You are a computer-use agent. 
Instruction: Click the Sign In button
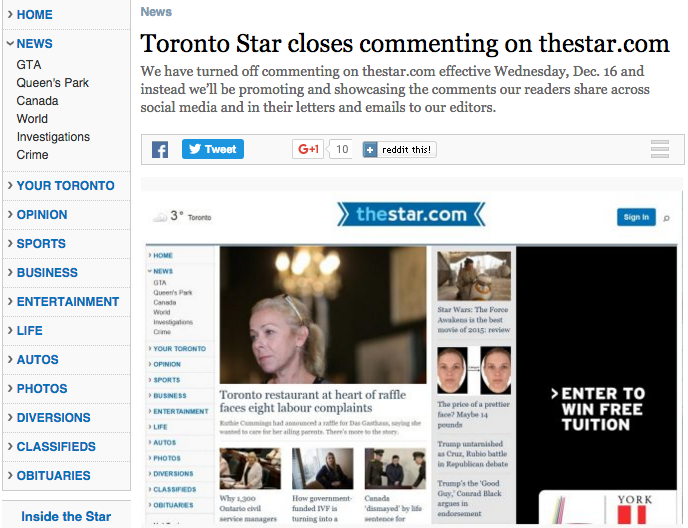click(x=636, y=217)
